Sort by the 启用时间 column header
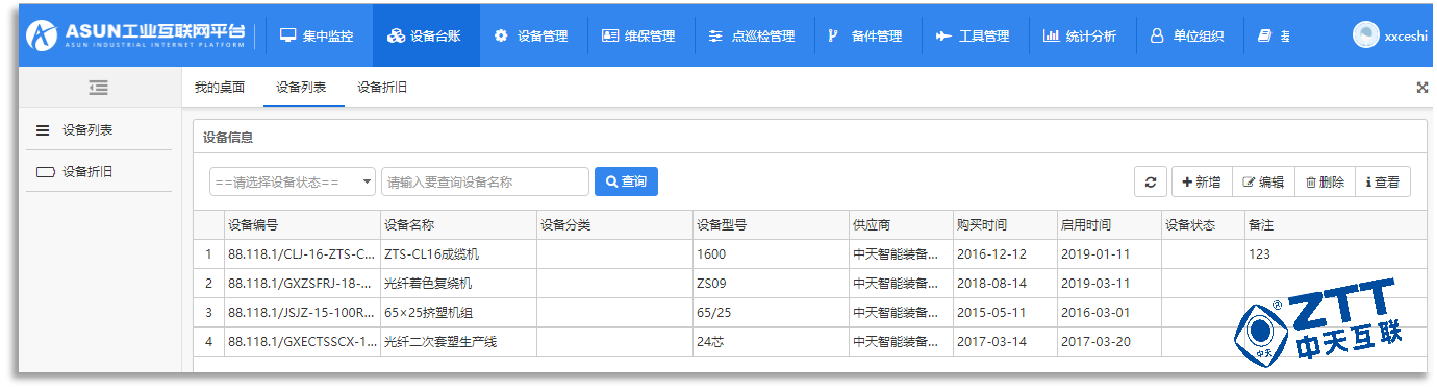 [1108, 225]
